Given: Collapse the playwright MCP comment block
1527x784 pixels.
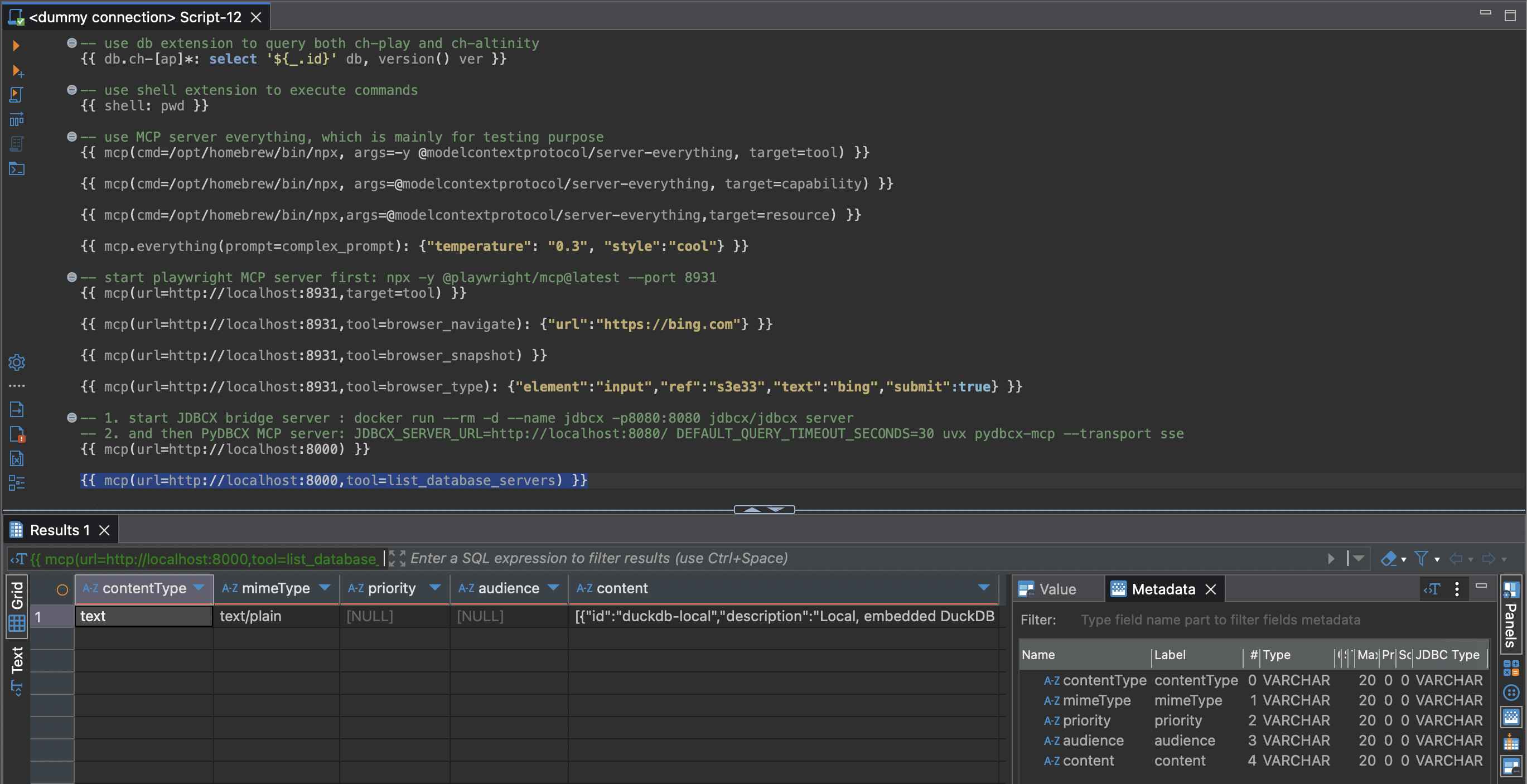Looking at the screenshot, I should 72,277.
